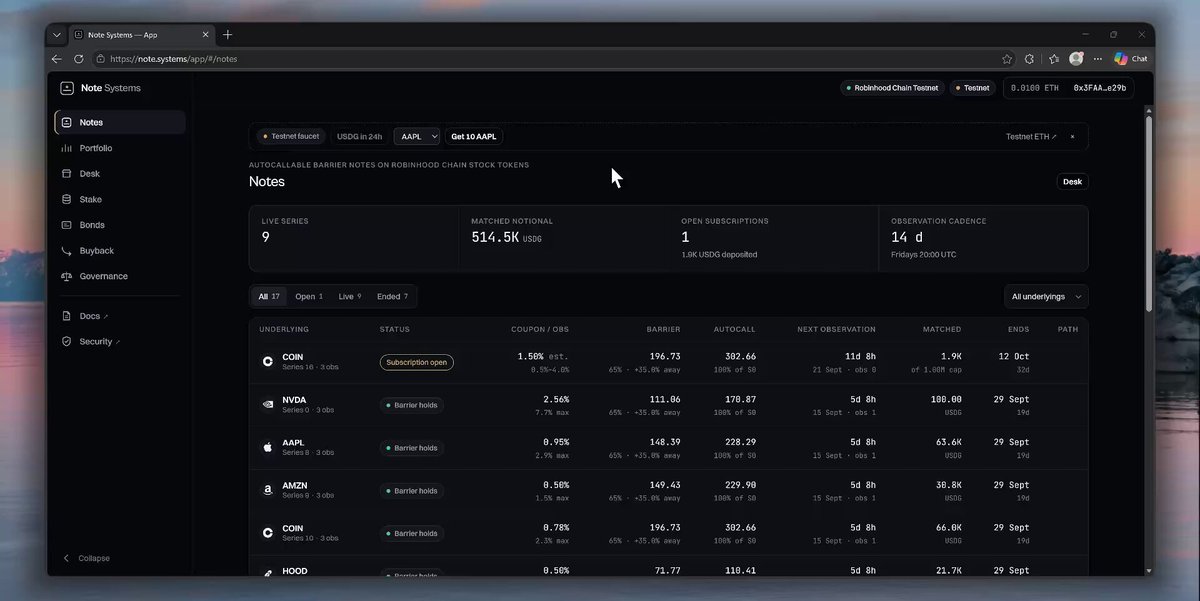Click the Governance scales icon

[x=67, y=276]
